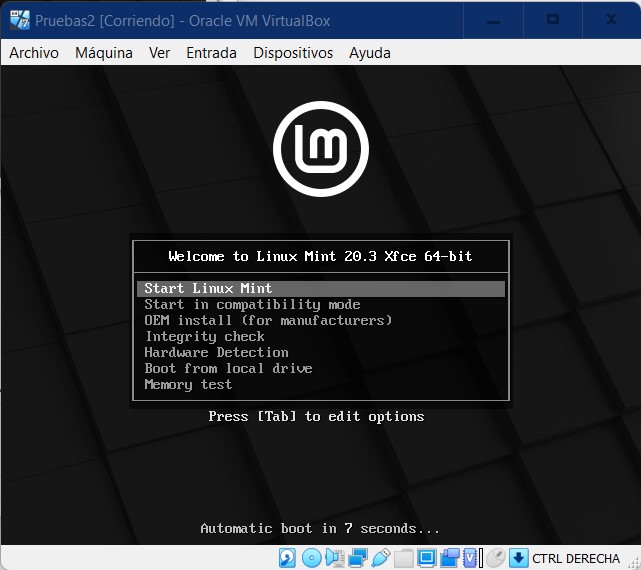Click the optical disc drive status icon
The image size is (641, 570).
click(311, 558)
